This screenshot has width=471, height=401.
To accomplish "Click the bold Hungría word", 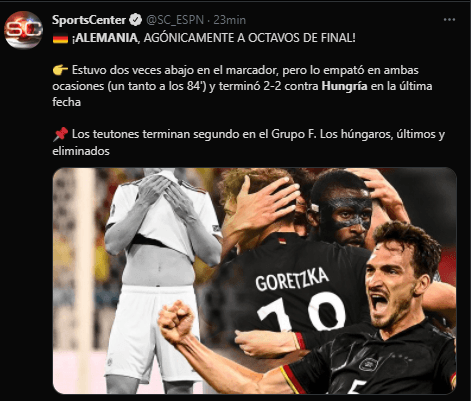I will tap(344, 86).
